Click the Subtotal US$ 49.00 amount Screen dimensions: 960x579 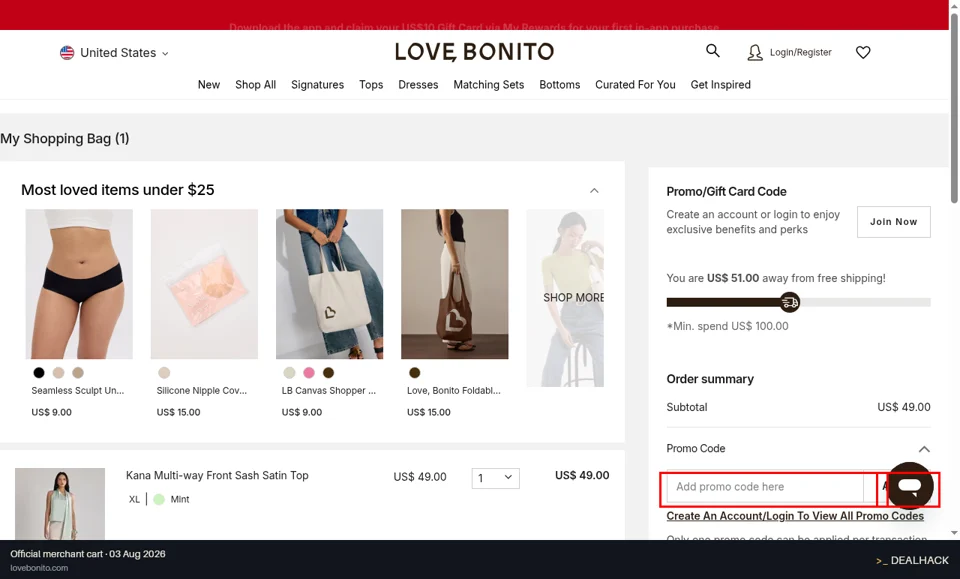[x=904, y=408]
